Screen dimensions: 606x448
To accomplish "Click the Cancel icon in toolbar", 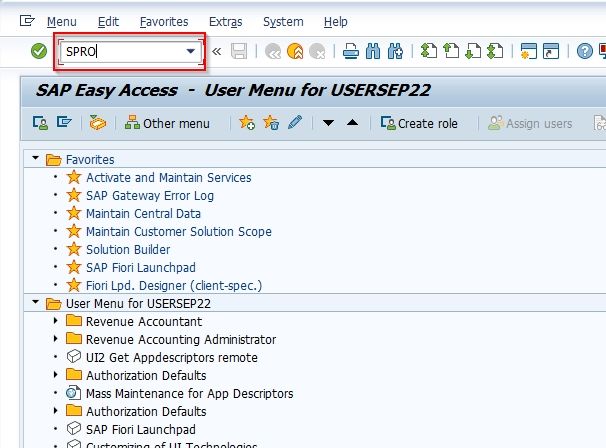I will [x=317, y=51].
